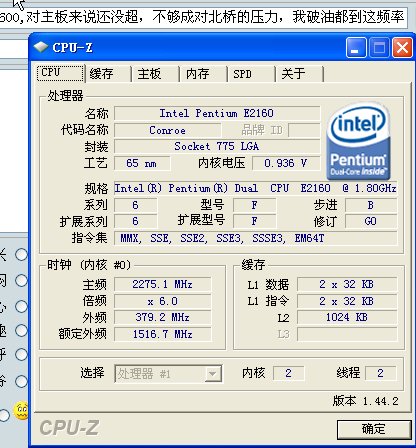
Task: Minimize the CPU-Z window
Action: click(x=356, y=48)
